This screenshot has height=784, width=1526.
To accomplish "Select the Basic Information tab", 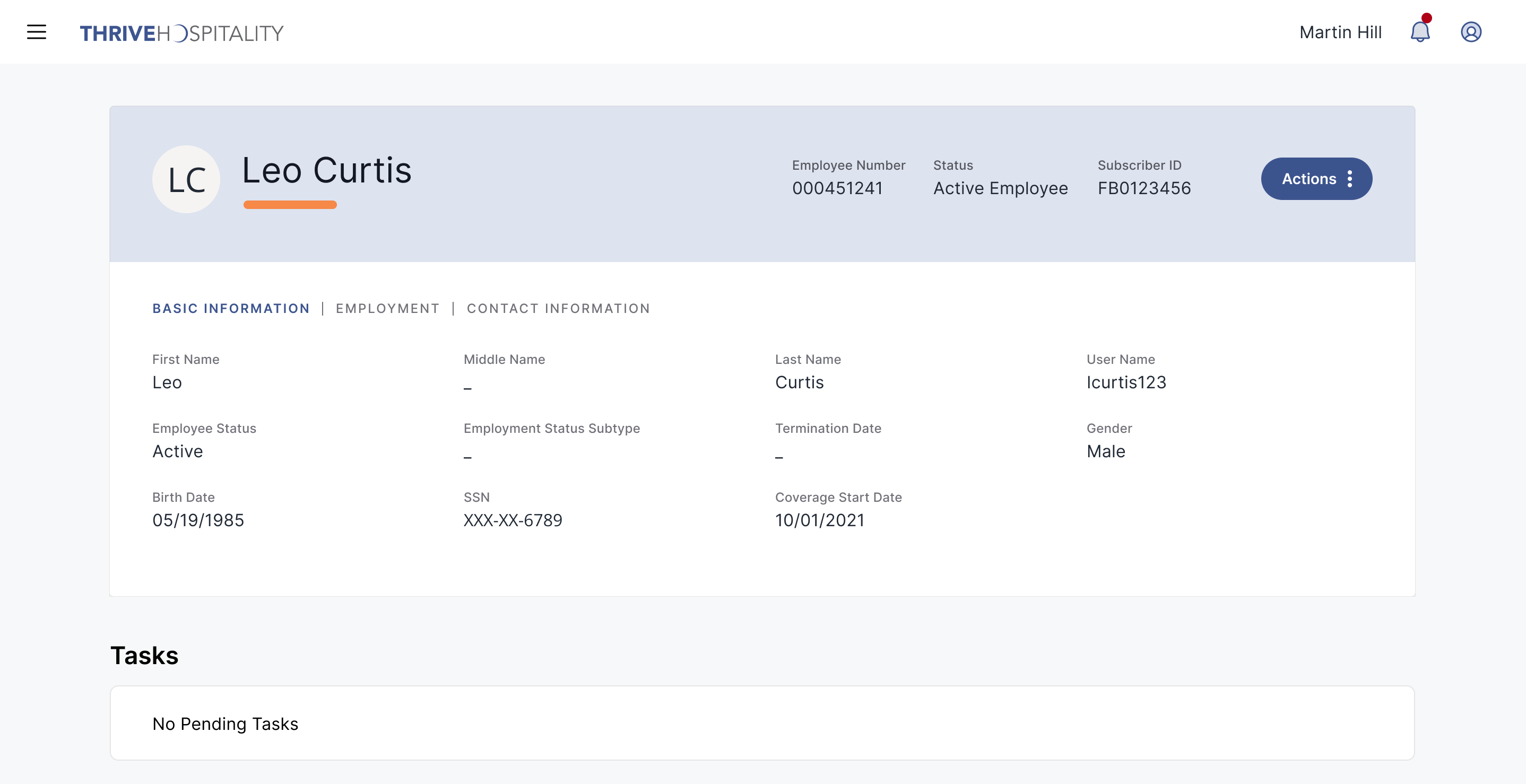I will pyautogui.click(x=230, y=309).
